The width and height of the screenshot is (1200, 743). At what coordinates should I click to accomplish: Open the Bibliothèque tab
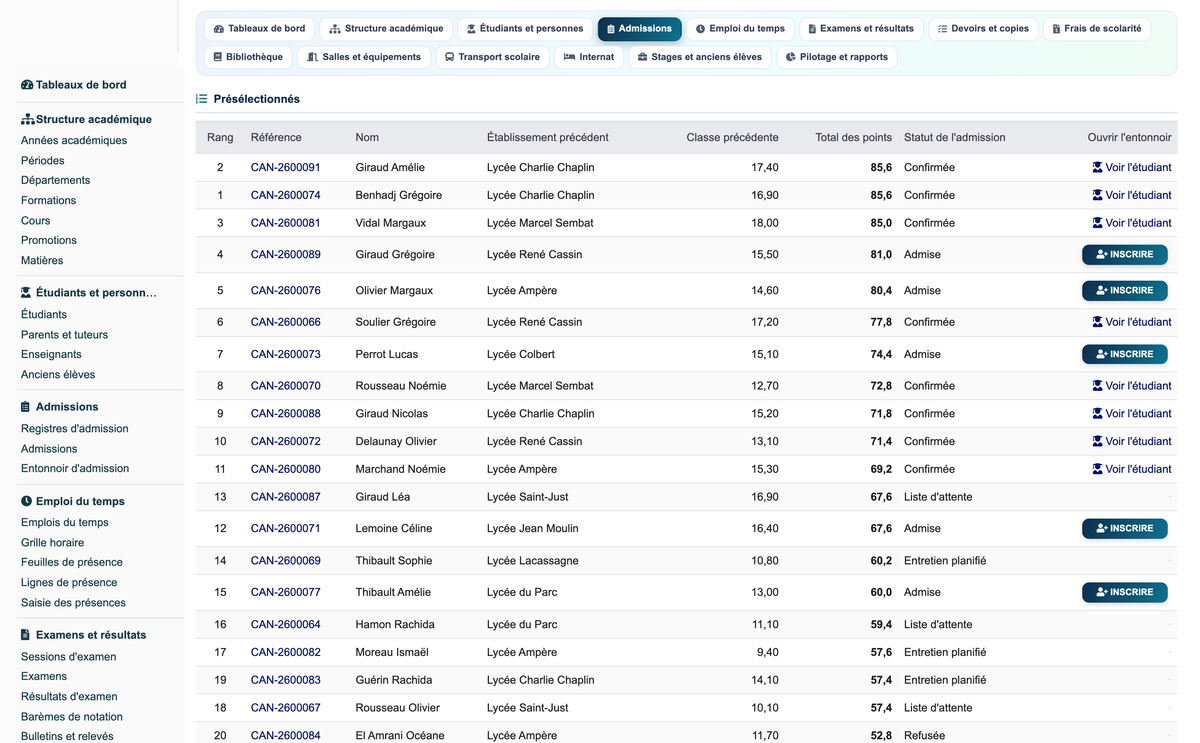click(x=248, y=57)
